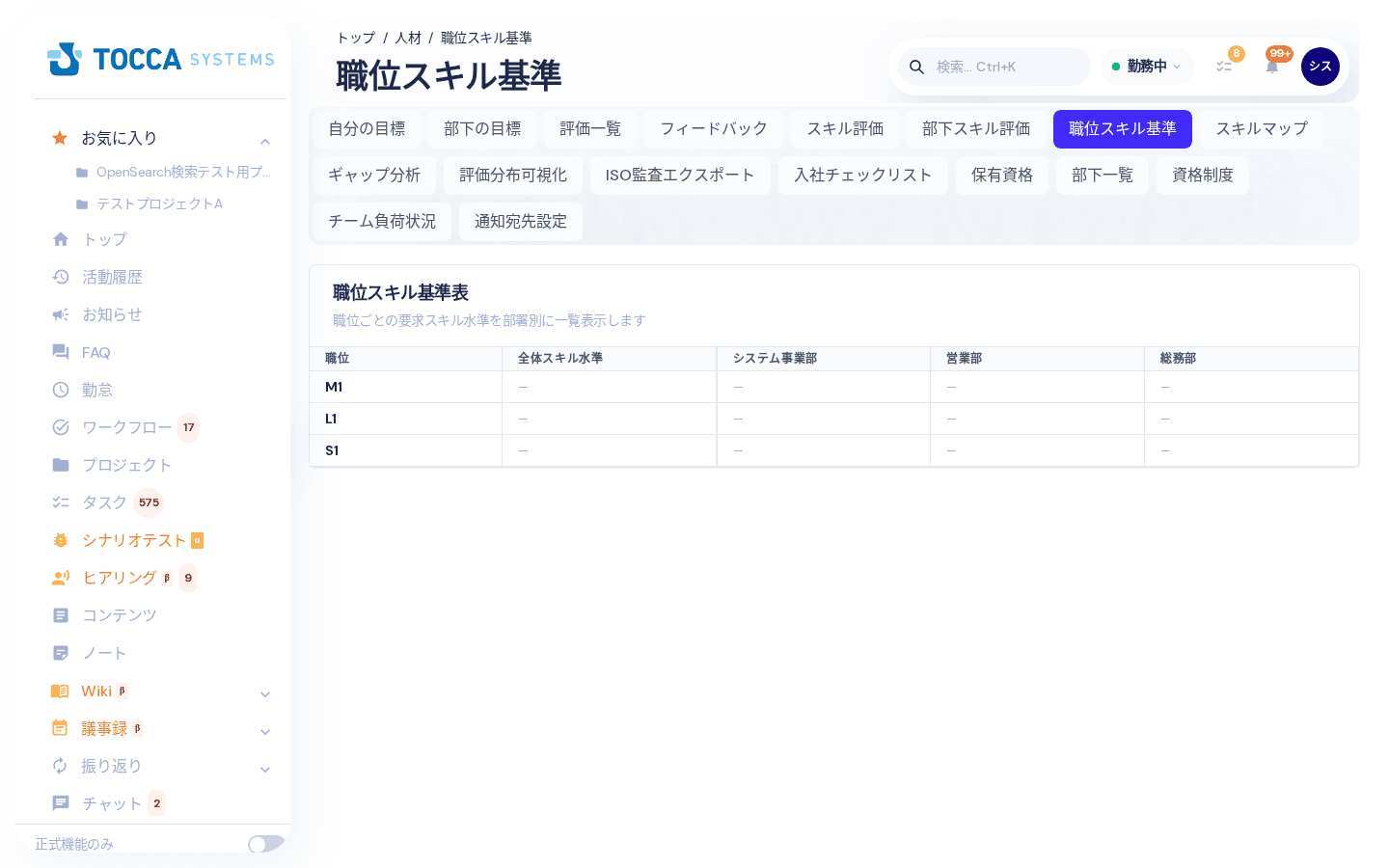The image size is (1389, 868).
Task: Click the L1 row in table
Action: [x=834, y=419]
